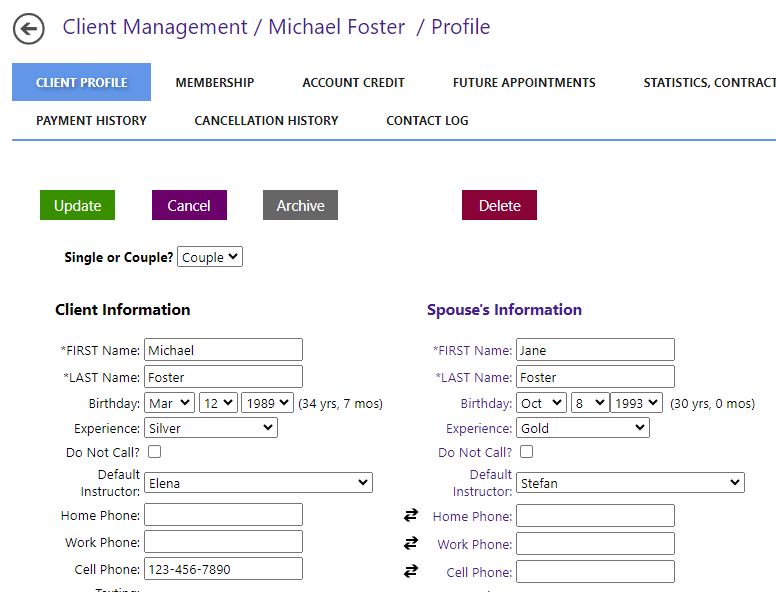
Task: Expand the client's Experience dropdown showing Silver
Action: tap(211, 428)
